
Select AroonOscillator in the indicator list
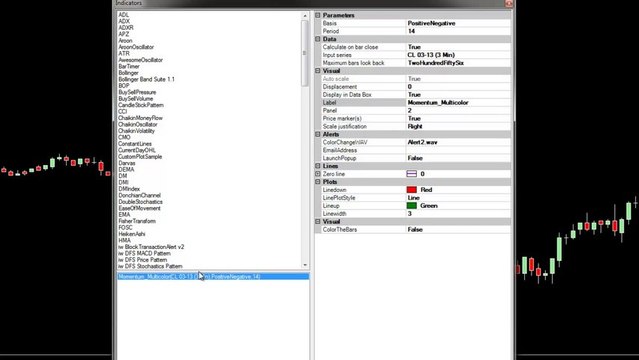(136, 47)
